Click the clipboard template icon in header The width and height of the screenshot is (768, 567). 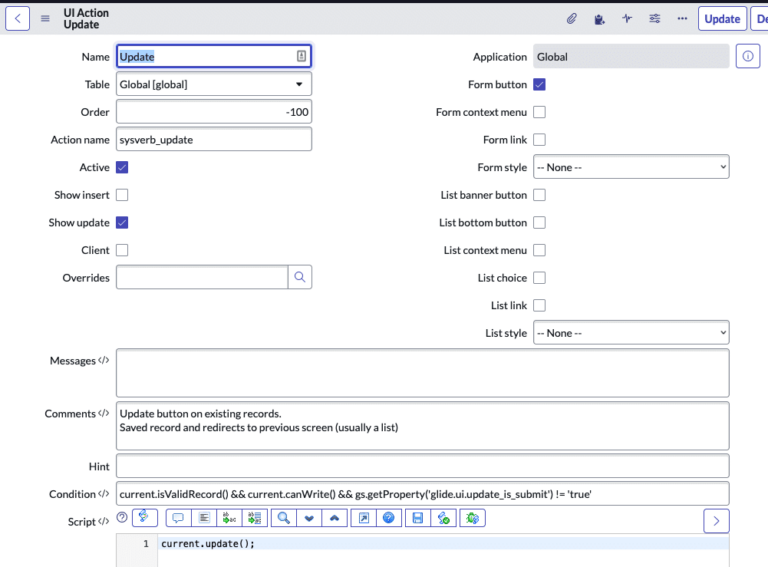(599, 19)
